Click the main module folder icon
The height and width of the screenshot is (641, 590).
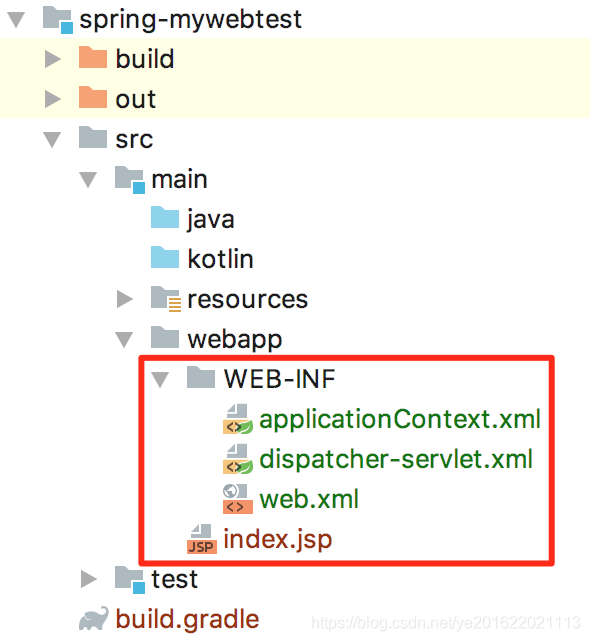(130, 180)
